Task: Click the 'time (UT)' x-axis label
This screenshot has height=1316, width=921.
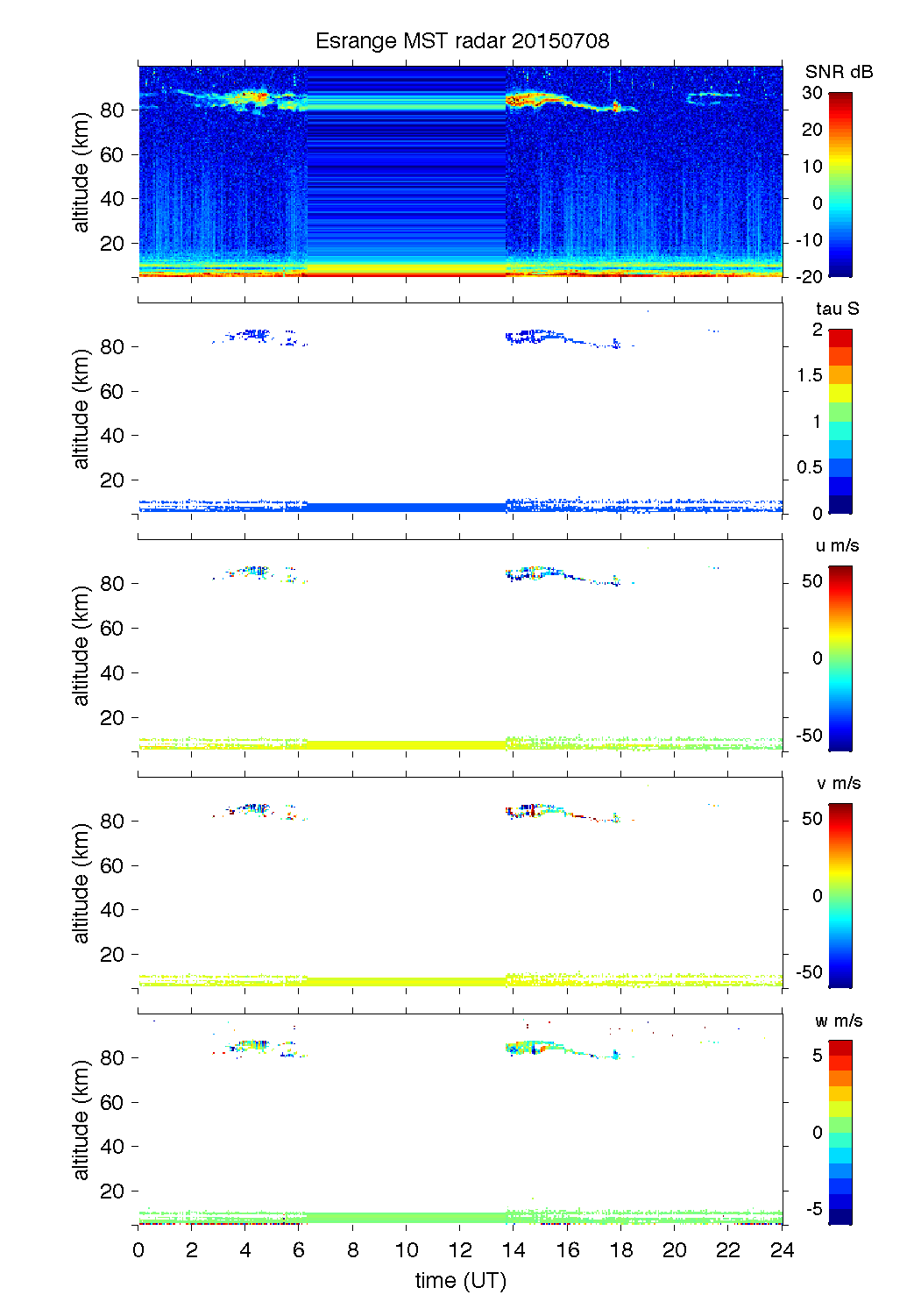Action: coord(460,1281)
